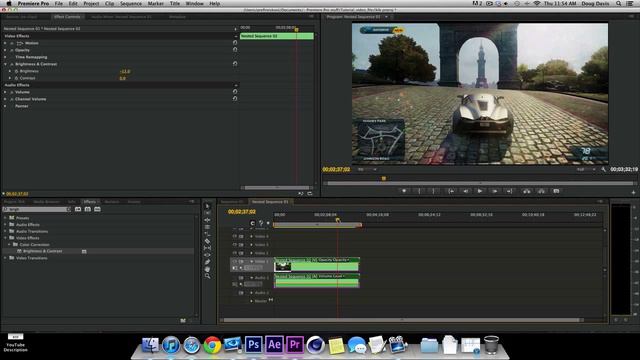Screen dimensions: 640x360
Task: Reset the Channel Volume effect
Action: [x=235, y=99]
